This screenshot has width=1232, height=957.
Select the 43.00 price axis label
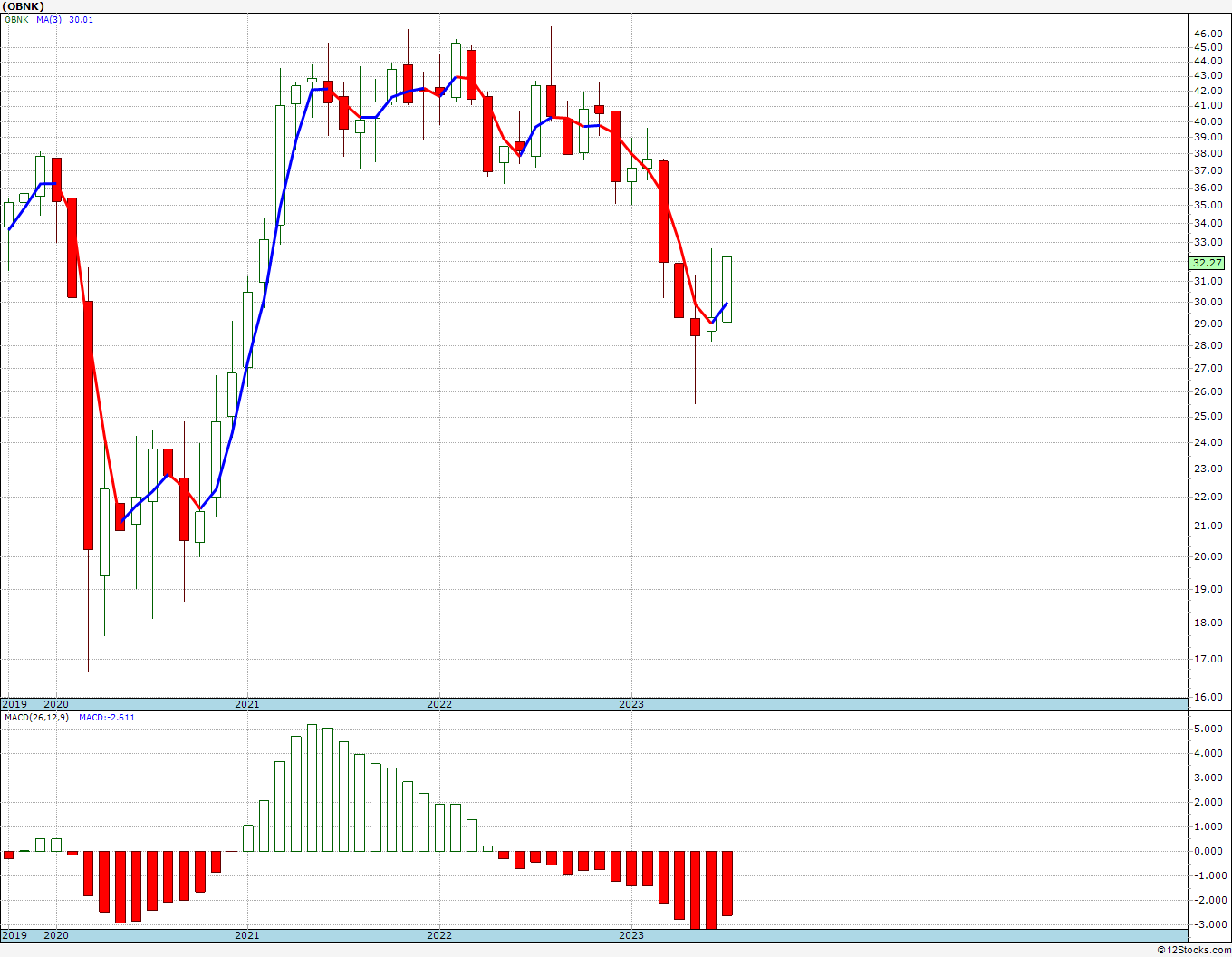point(1208,76)
